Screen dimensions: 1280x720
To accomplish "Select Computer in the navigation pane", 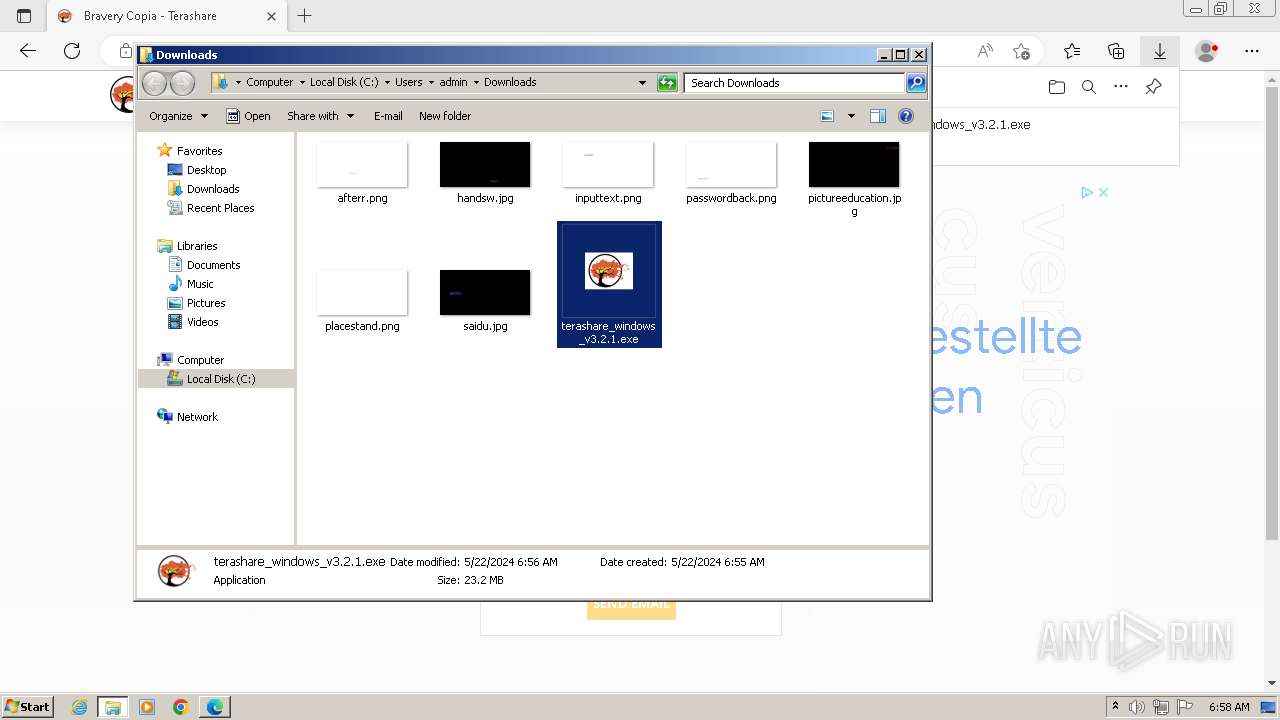I will tap(190, 360).
